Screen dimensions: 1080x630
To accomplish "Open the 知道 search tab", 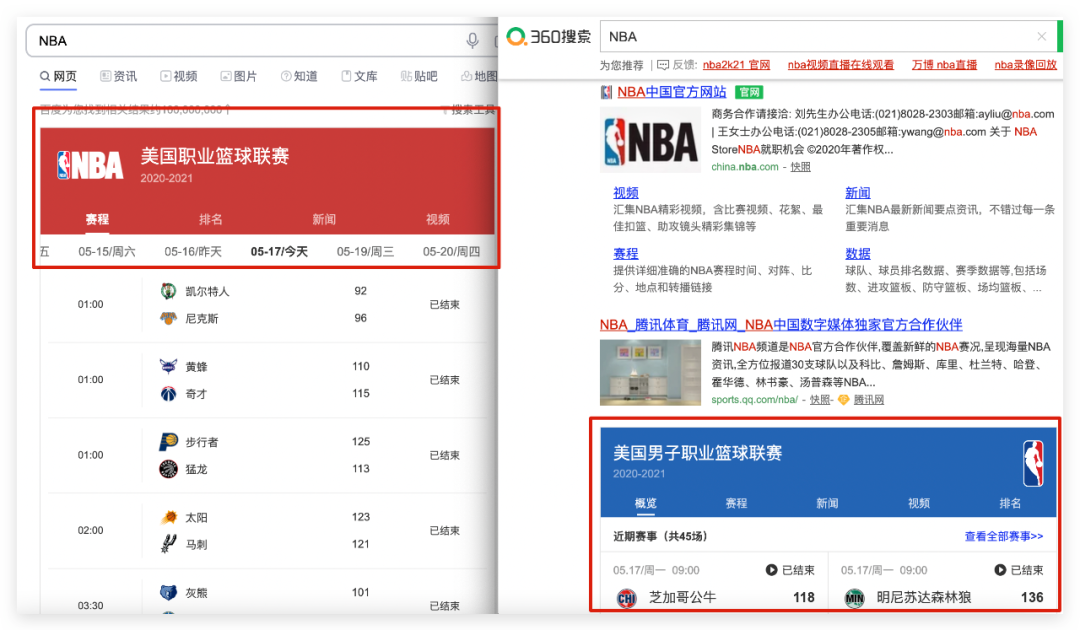I will [x=299, y=76].
